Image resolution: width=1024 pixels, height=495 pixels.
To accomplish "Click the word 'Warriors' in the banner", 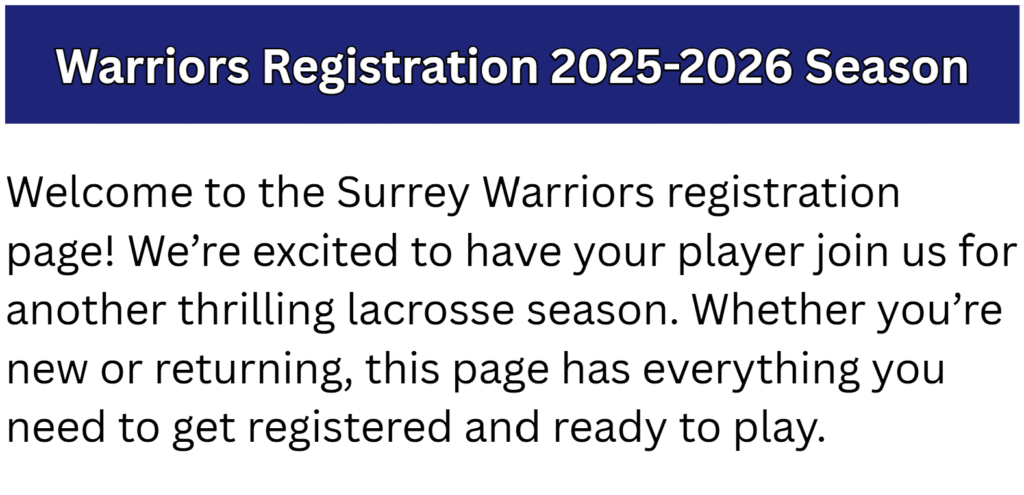I will pos(153,66).
